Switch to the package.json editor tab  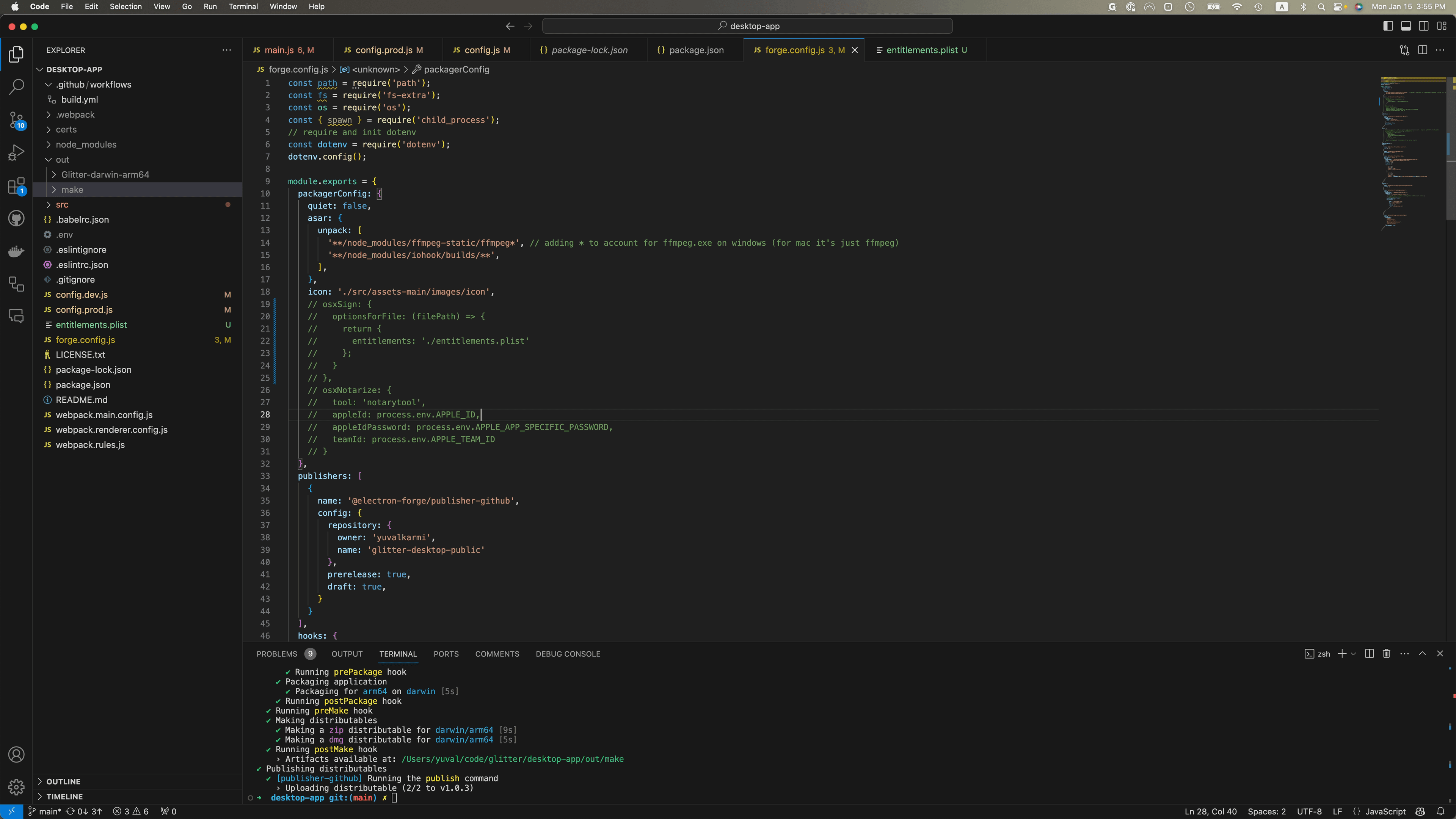pyautogui.click(x=696, y=50)
